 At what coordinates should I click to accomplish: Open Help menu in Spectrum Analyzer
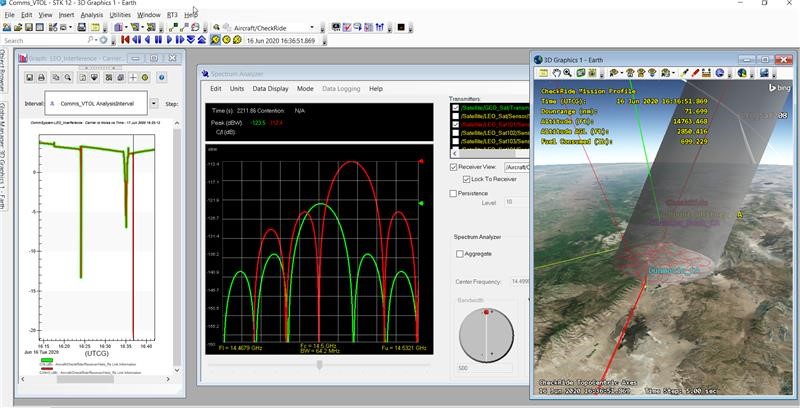pos(376,88)
